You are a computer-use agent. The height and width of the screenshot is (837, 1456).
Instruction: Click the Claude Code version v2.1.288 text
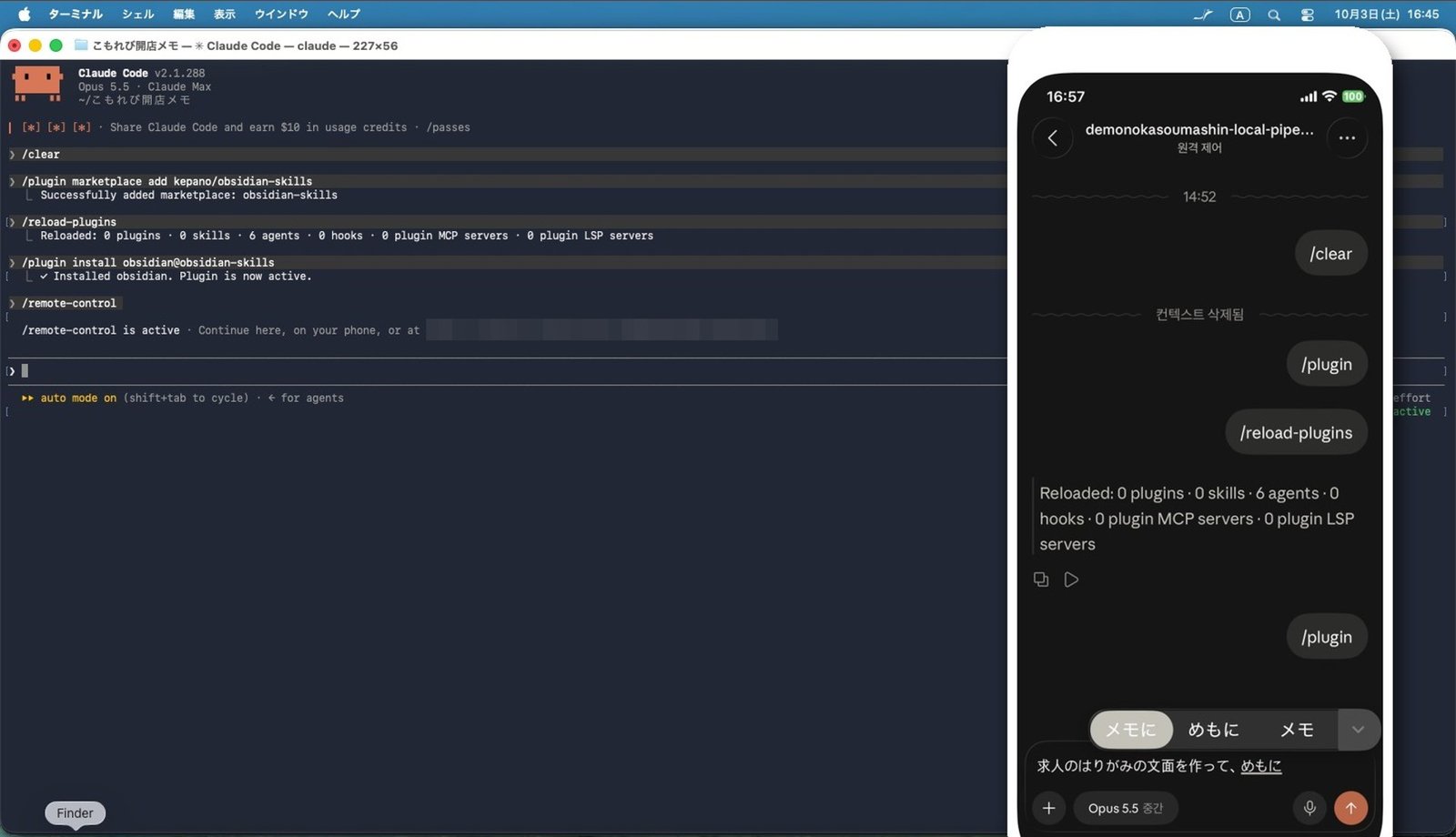click(179, 73)
